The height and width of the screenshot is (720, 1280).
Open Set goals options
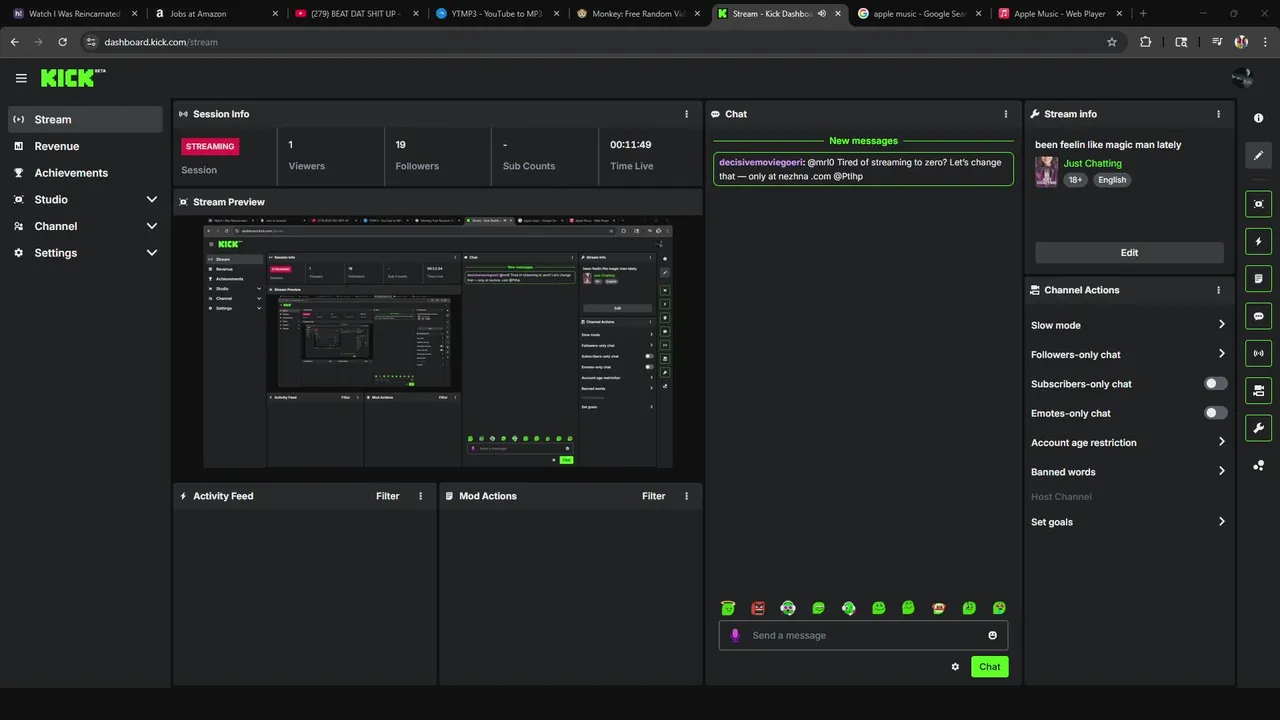click(1128, 522)
